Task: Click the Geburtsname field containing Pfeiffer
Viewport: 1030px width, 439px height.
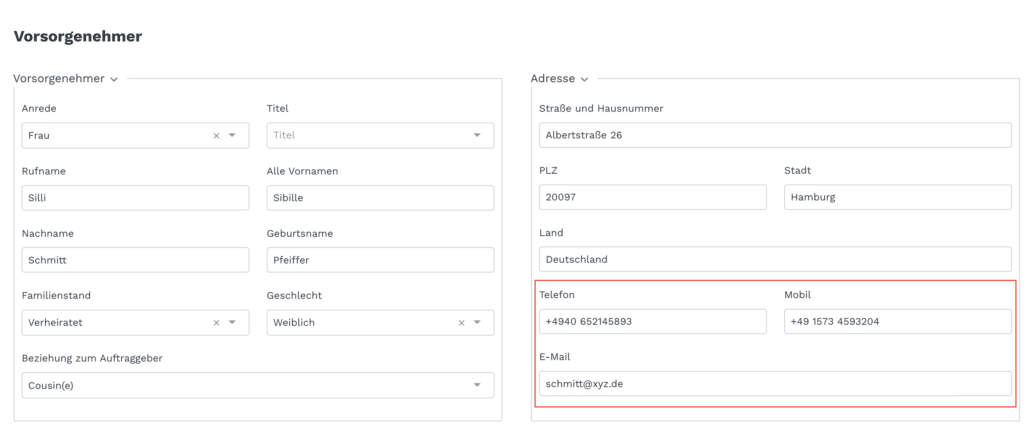Action: (380, 260)
